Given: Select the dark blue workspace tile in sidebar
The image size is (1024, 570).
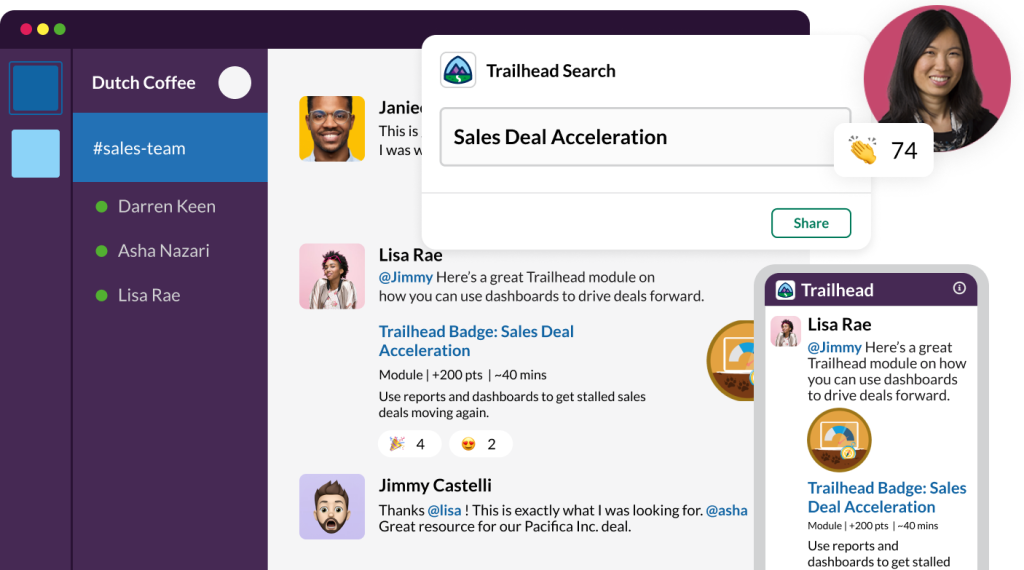Looking at the screenshot, I should click(35, 87).
